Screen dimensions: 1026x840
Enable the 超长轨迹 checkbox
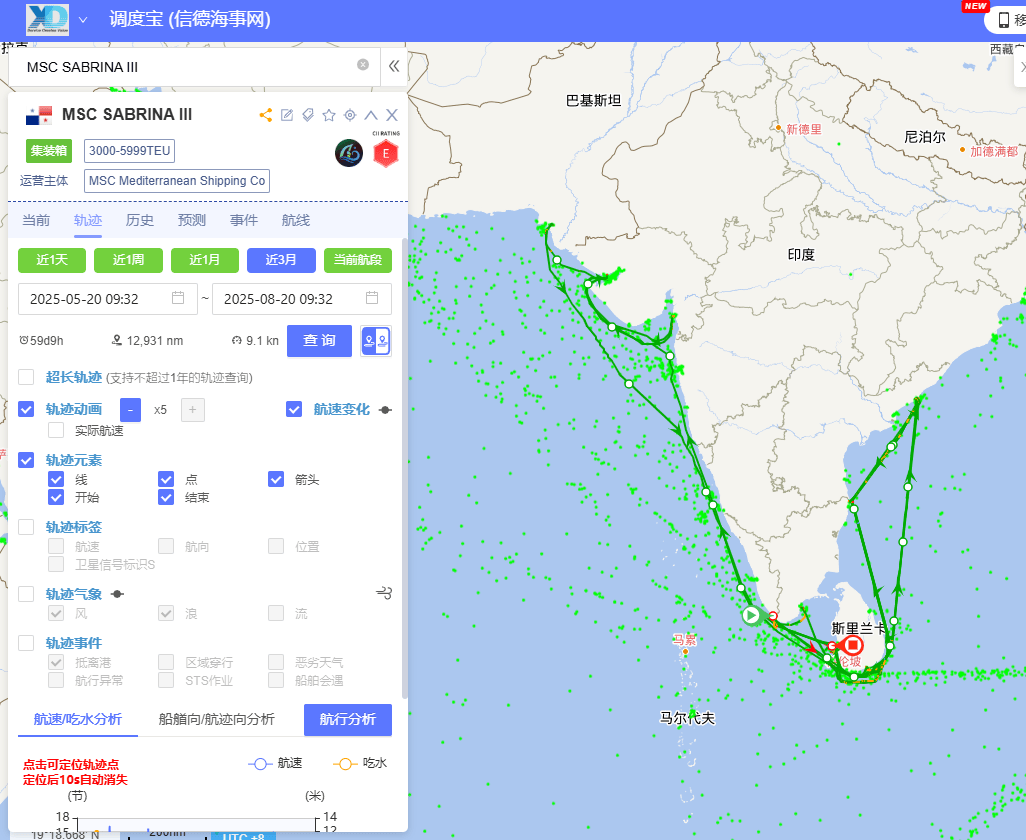26,377
